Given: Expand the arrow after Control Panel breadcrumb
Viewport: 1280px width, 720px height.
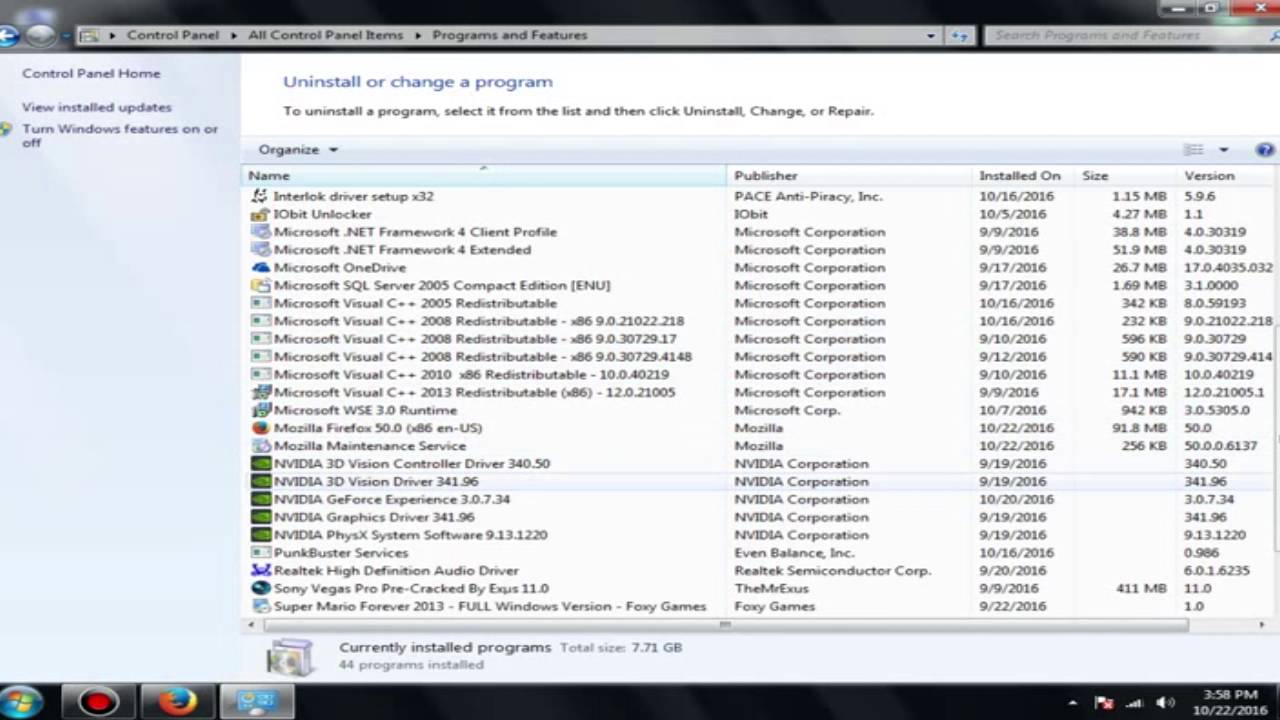Looking at the screenshot, I should tap(233, 35).
